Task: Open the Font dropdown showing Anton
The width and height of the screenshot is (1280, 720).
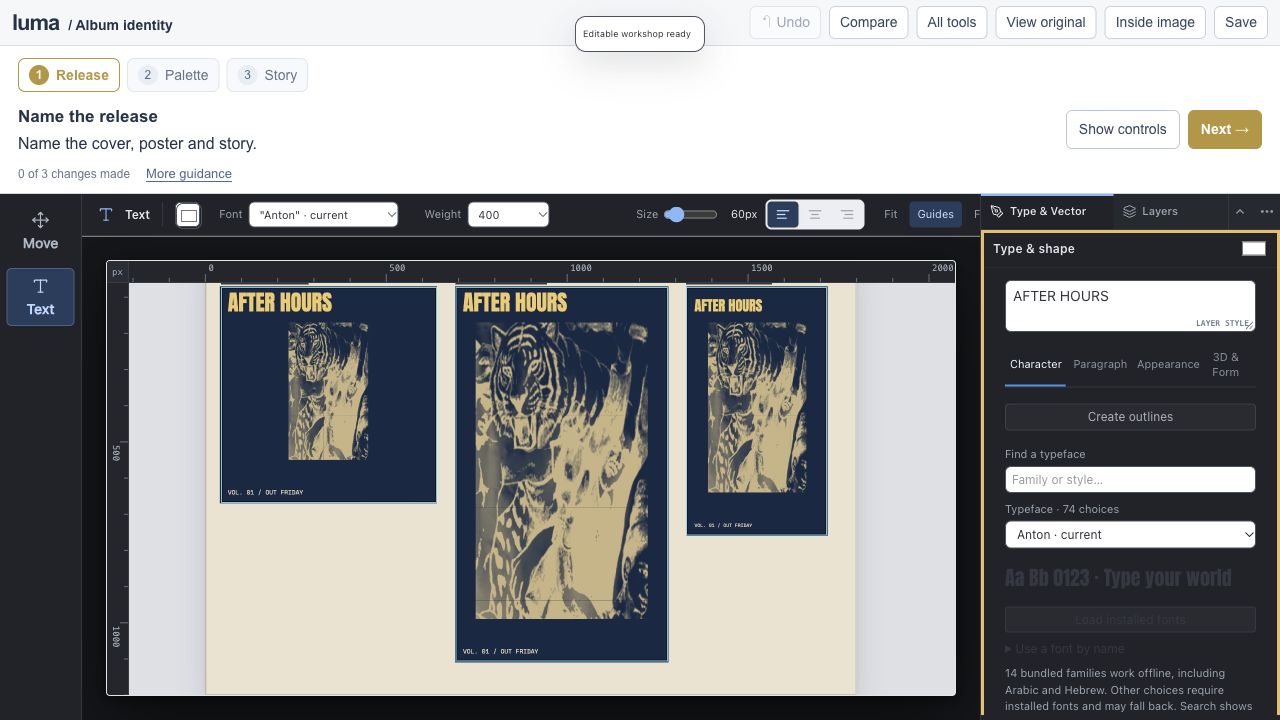Action: (x=323, y=214)
